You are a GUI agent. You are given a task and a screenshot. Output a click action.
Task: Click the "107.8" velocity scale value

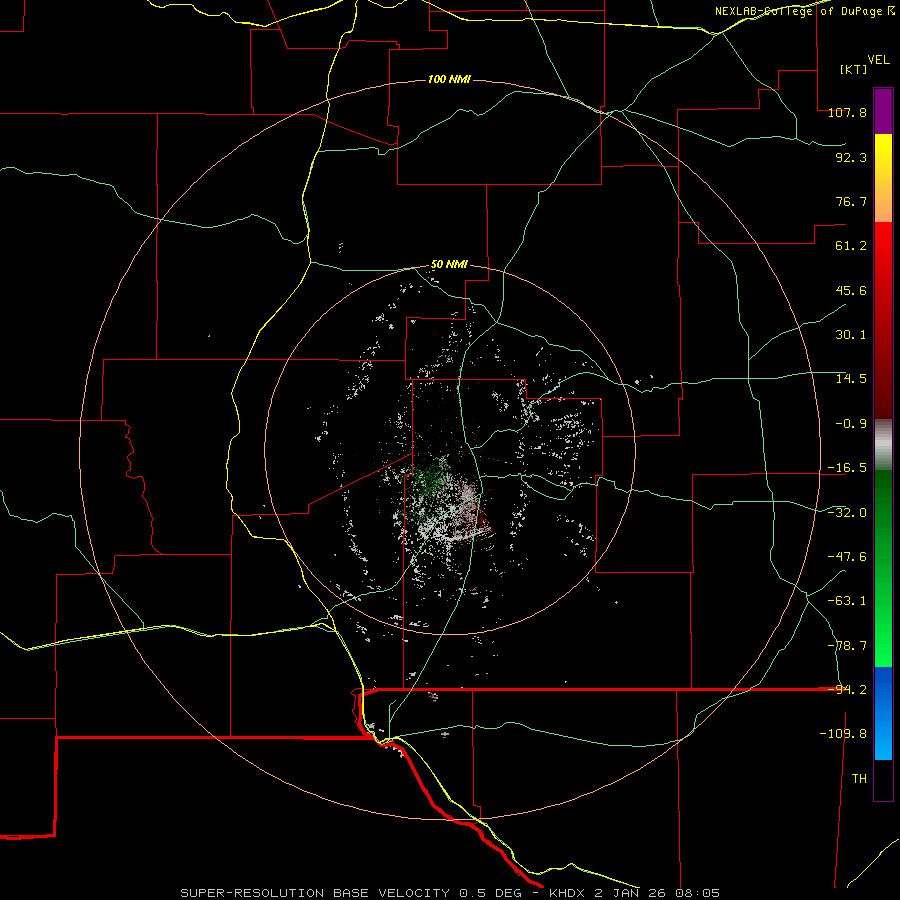click(847, 112)
